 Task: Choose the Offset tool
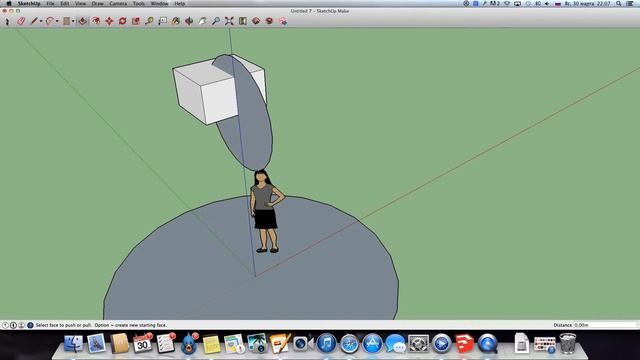click(96, 21)
